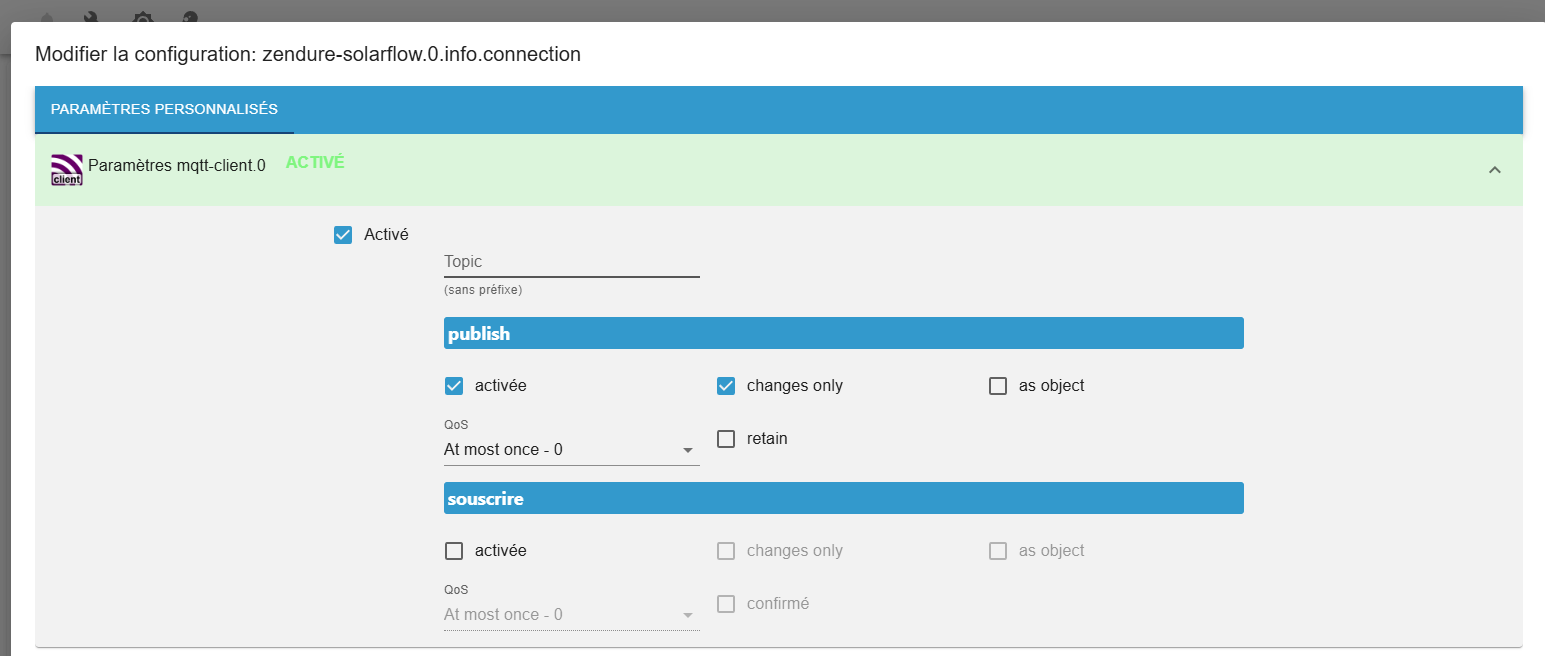
Task: Check the retain checkbox
Action: click(x=726, y=439)
